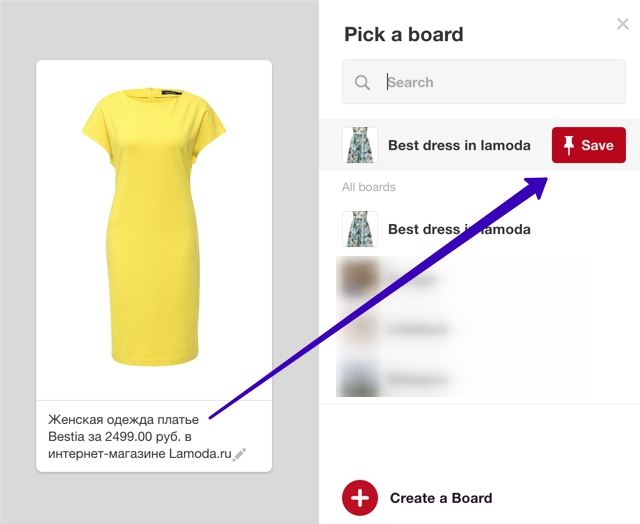Close the Pick a board dialog
Screen dimensions: 640x524
[x=622, y=24]
